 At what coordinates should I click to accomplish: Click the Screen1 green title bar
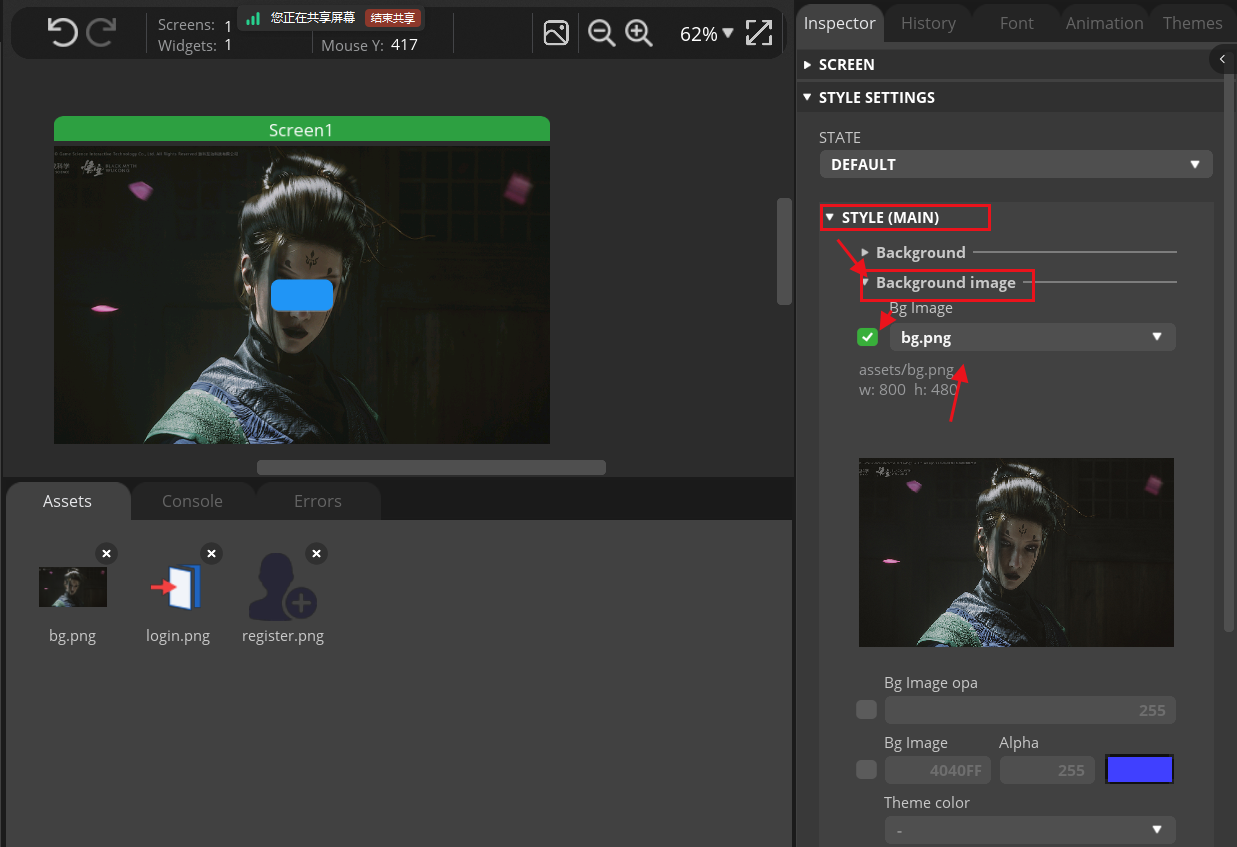[x=301, y=130]
